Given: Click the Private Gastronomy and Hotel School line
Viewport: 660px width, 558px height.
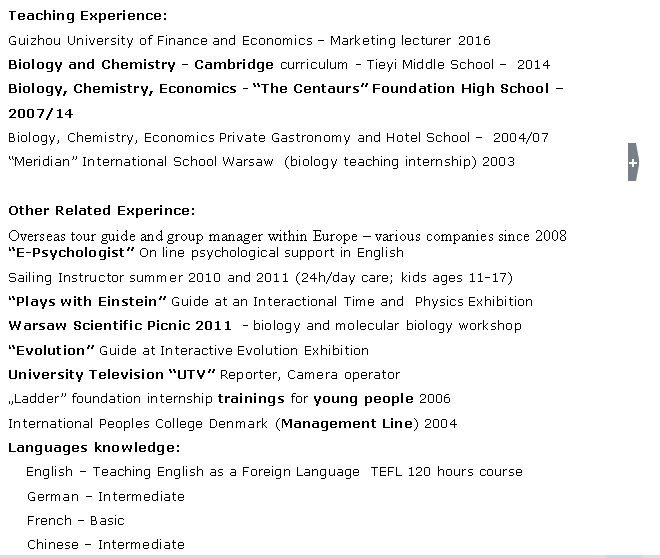Looking at the screenshot, I should click(x=278, y=138).
